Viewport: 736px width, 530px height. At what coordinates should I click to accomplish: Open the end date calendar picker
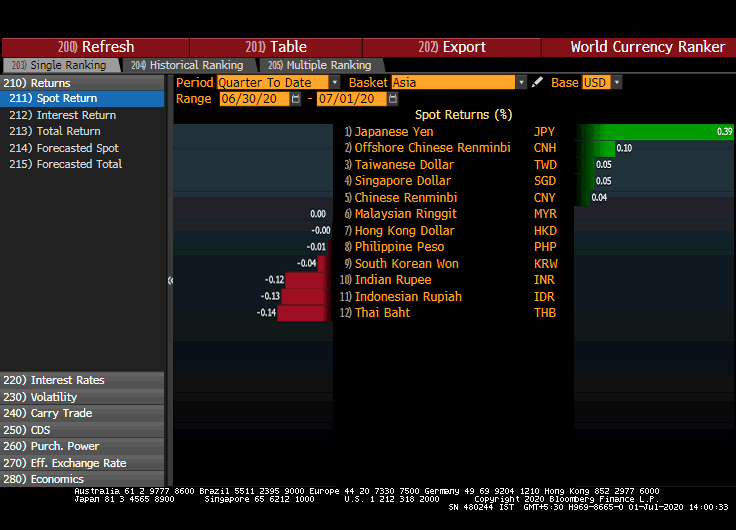pyautogui.click(x=393, y=99)
